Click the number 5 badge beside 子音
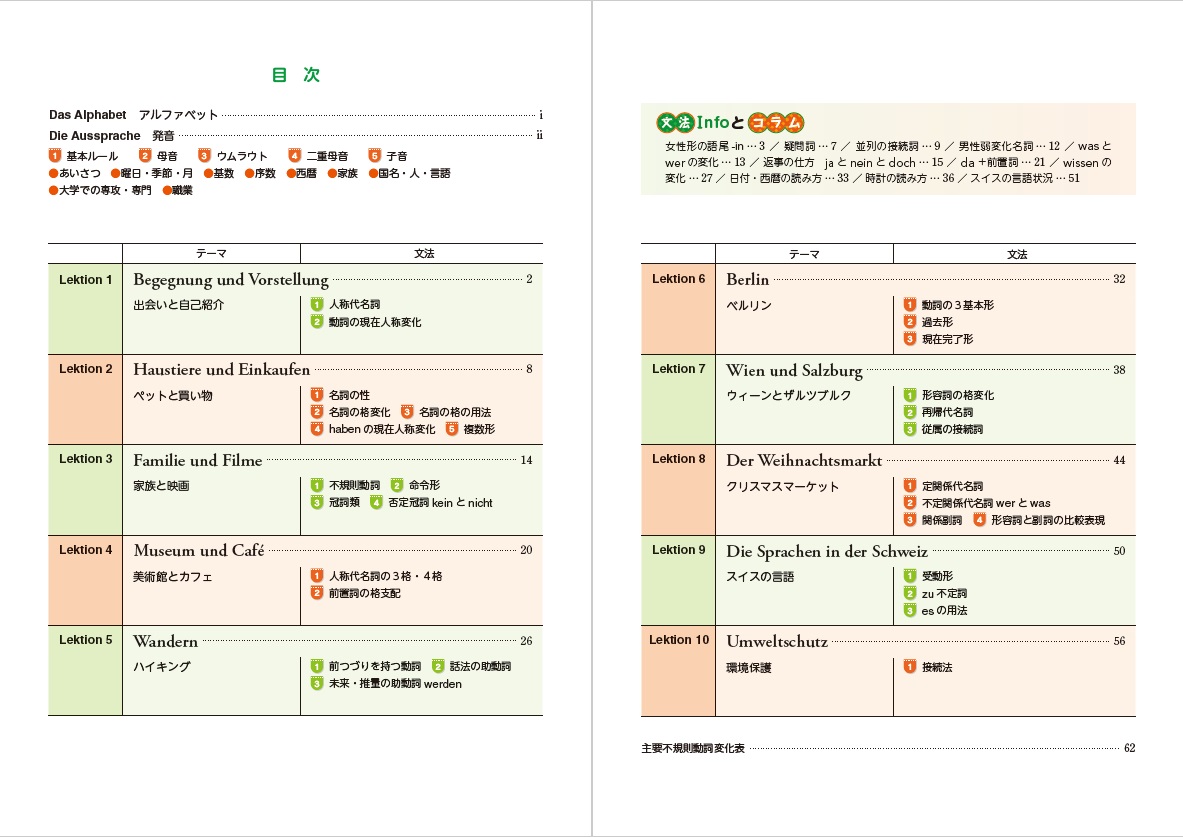The width and height of the screenshot is (1183, 837). coord(375,156)
